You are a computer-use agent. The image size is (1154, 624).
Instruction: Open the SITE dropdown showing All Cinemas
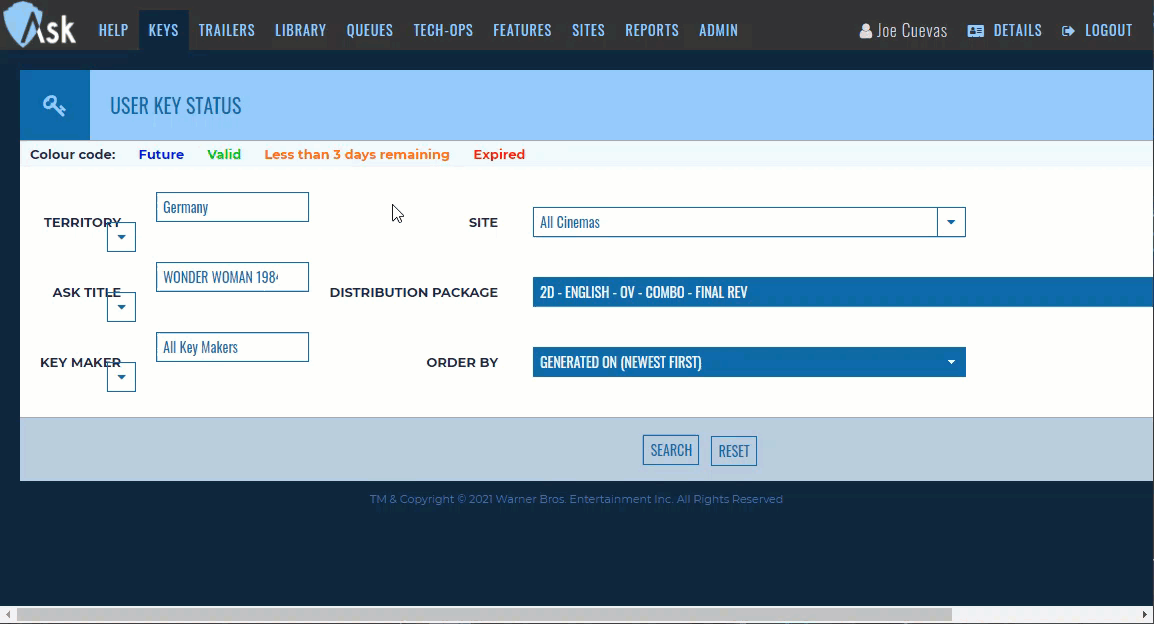[950, 221]
